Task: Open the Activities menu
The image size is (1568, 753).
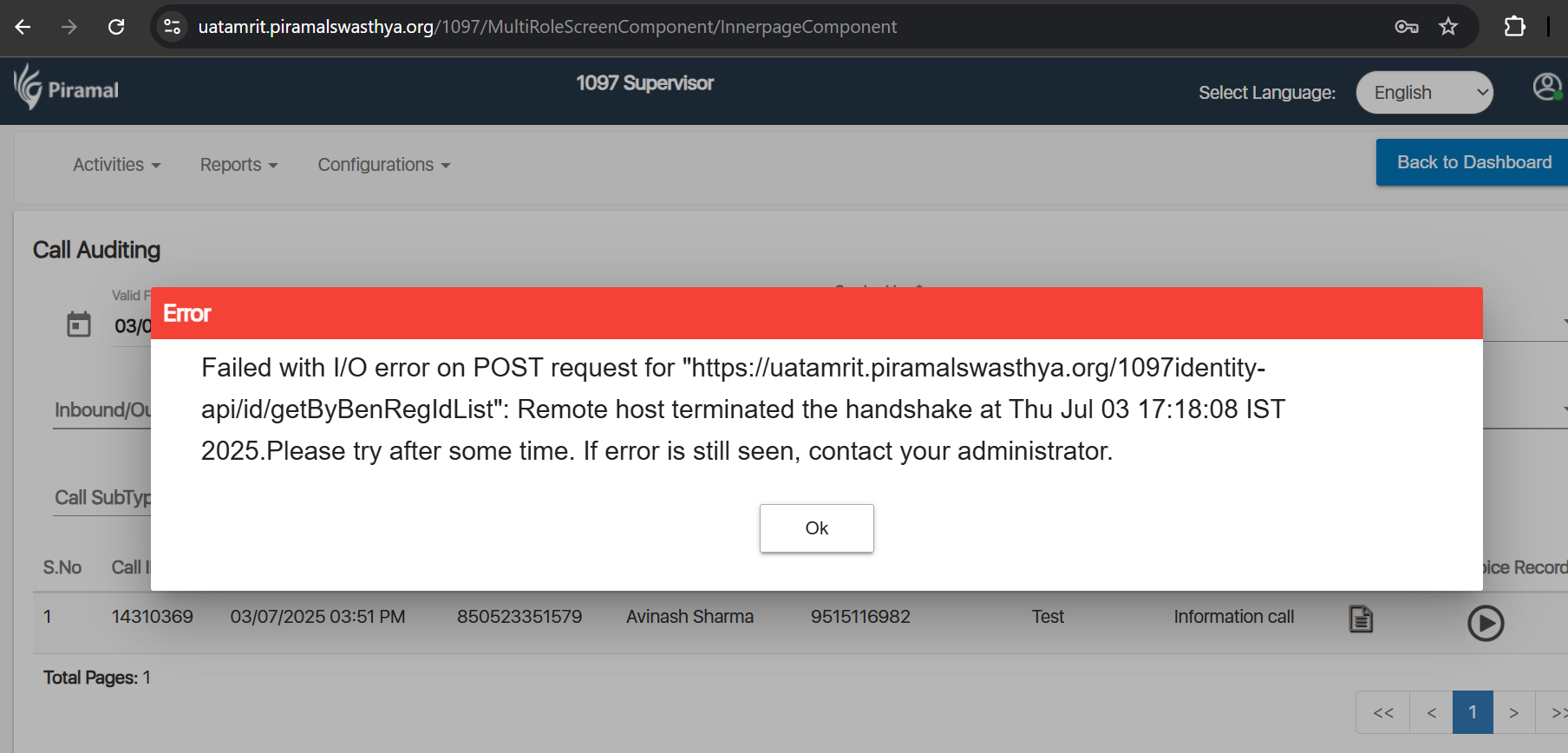Action: 116,165
